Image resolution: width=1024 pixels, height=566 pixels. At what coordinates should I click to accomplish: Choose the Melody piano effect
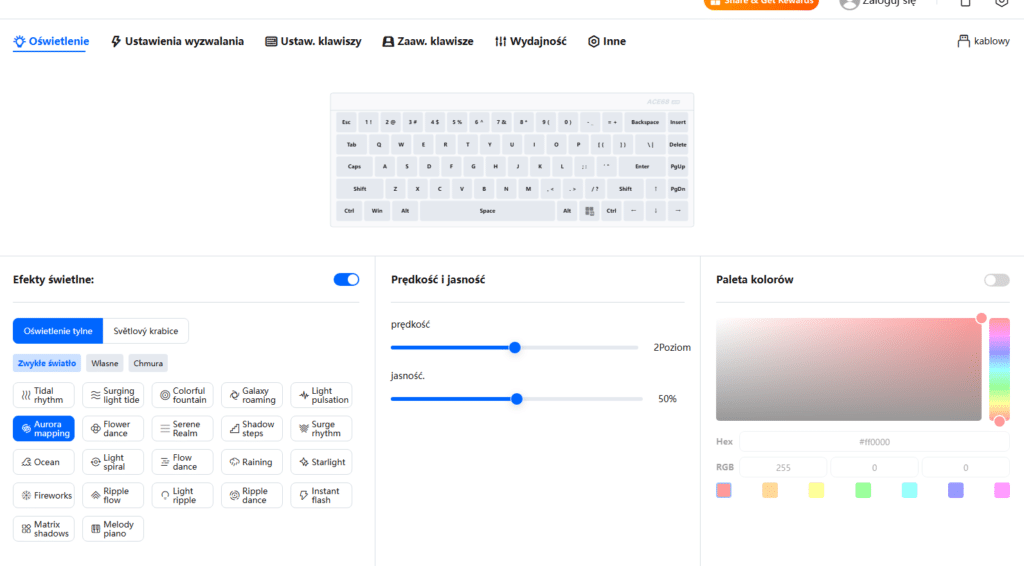pyautogui.click(x=113, y=528)
